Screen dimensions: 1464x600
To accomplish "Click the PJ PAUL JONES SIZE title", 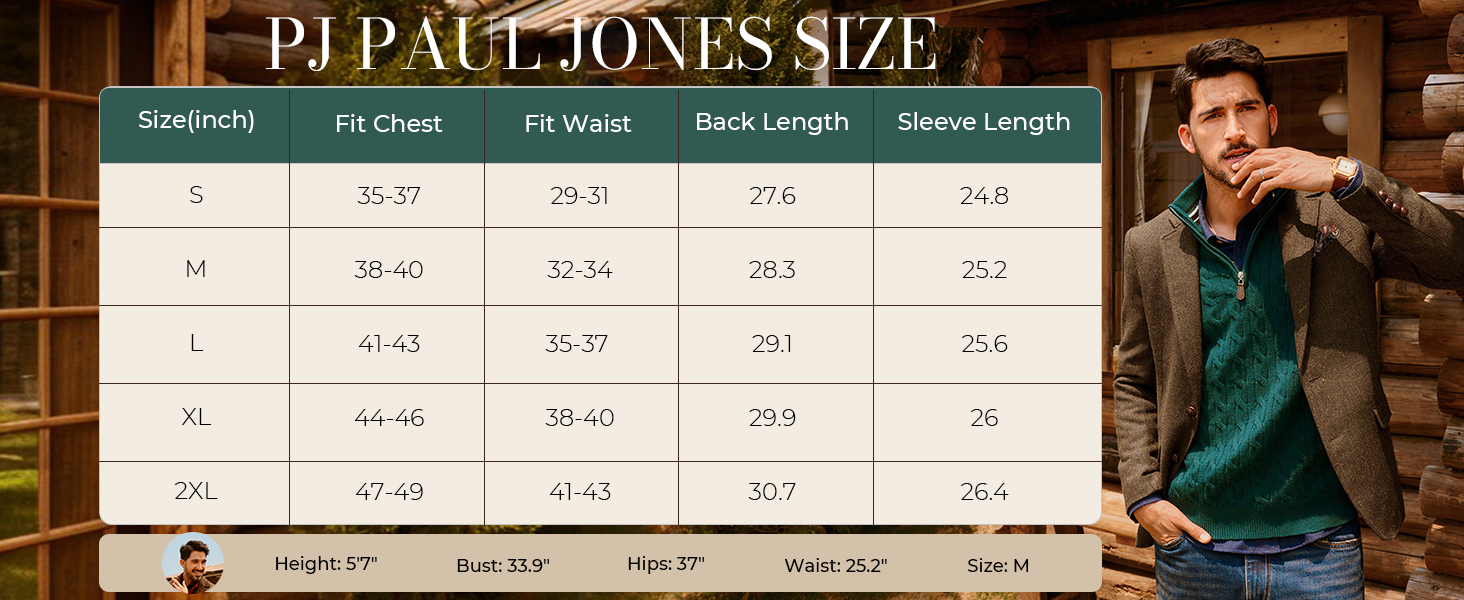I will 601,43.
